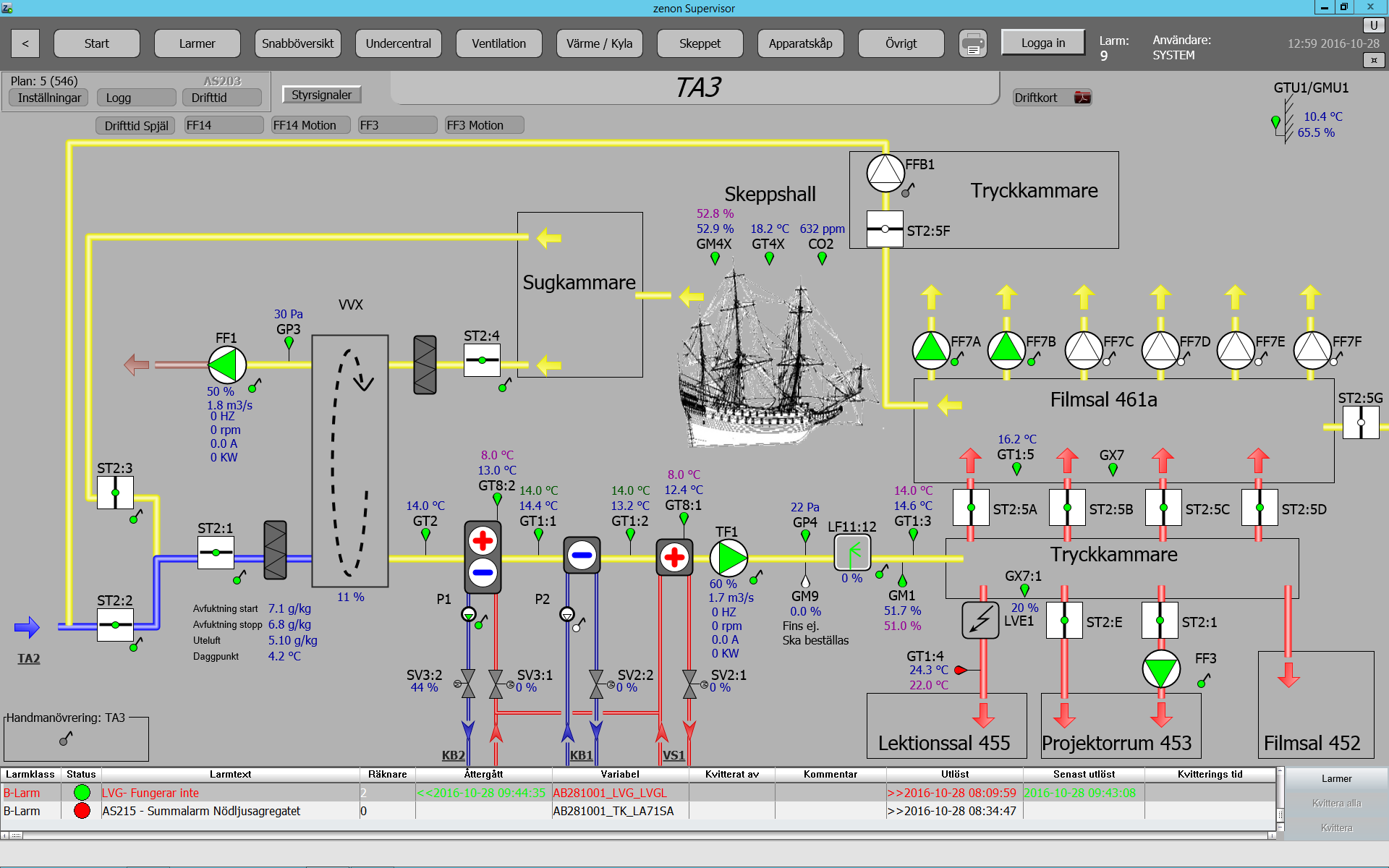Click the LF11:12 humidifier icon

pos(852,553)
